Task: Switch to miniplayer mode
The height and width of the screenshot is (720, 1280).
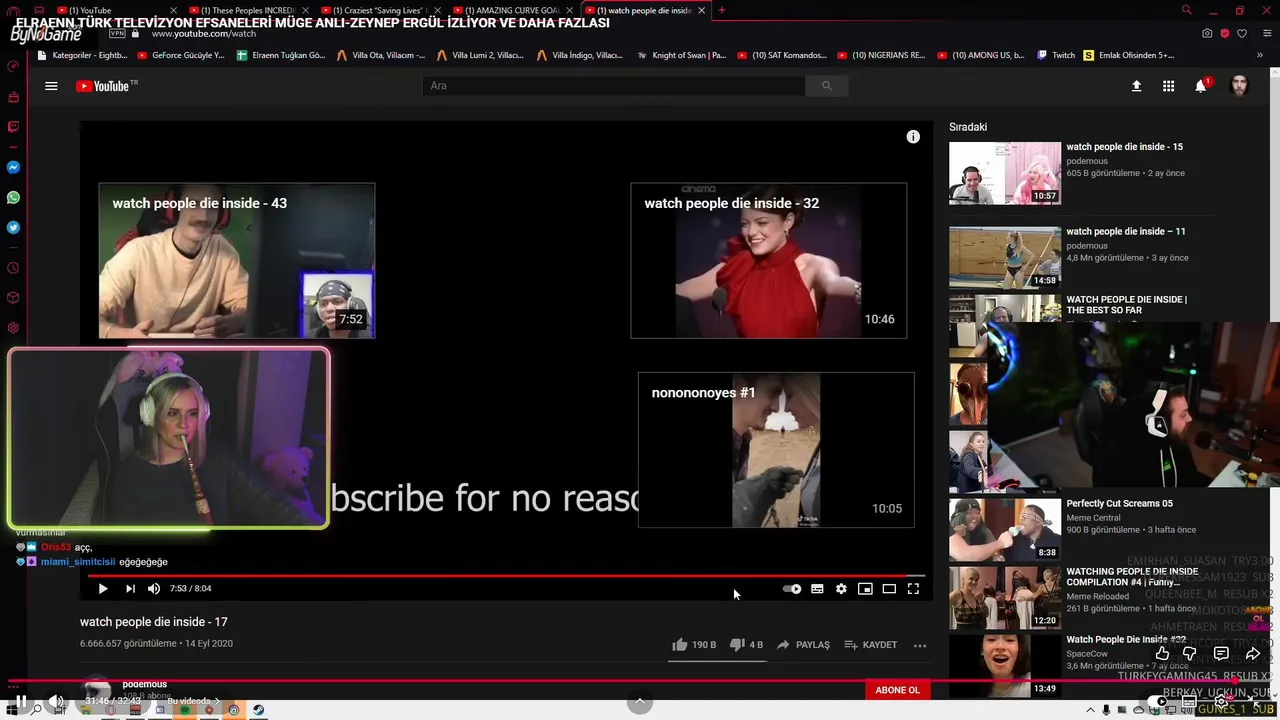Action: pyautogui.click(x=865, y=589)
